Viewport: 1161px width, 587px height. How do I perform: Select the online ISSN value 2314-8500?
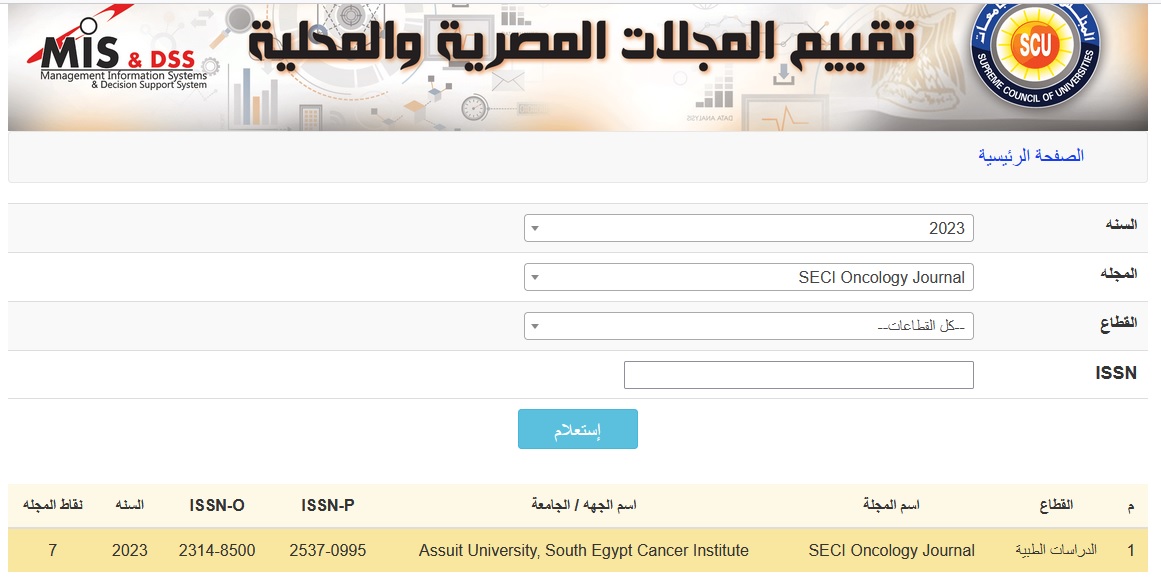click(217, 550)
